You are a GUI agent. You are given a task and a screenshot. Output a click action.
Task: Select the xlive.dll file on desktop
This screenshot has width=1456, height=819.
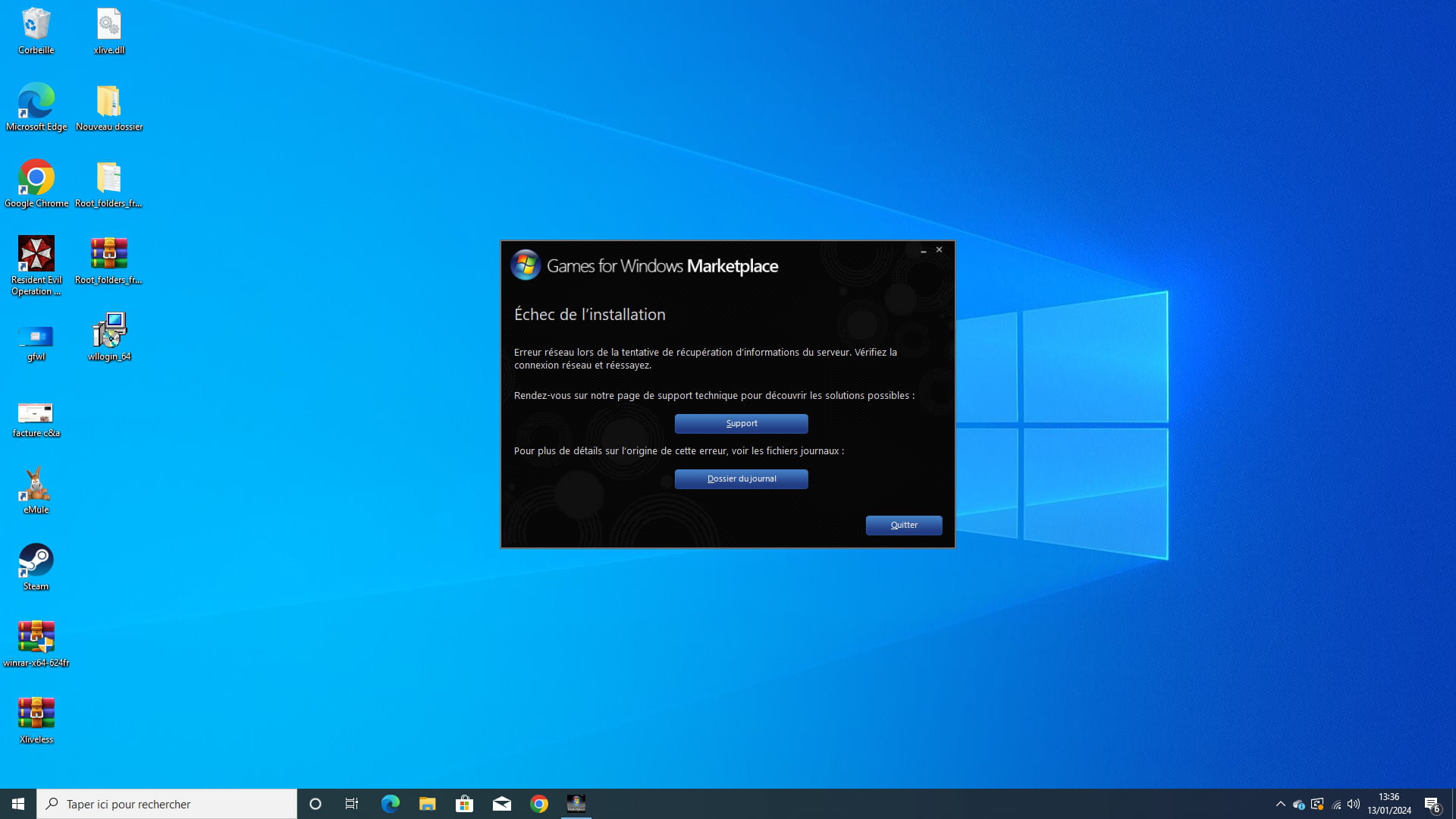(109, 30)
